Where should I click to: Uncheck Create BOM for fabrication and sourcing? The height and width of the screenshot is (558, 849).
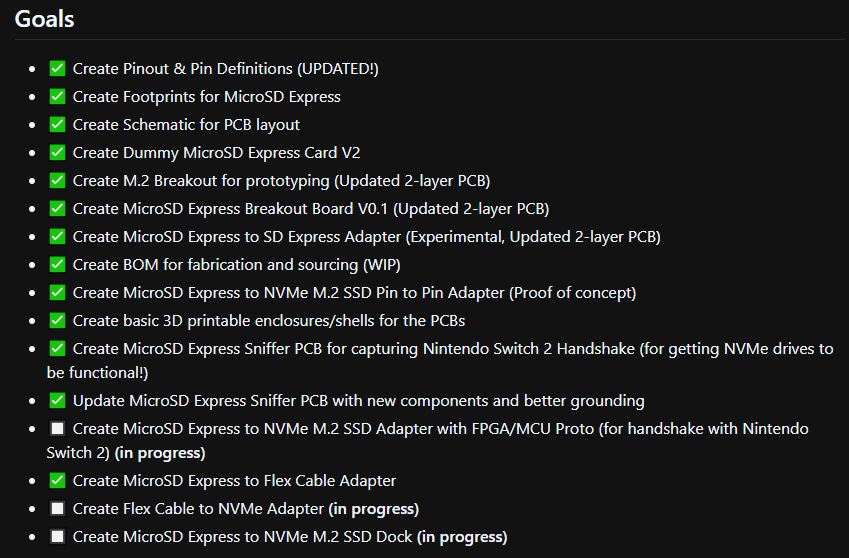[x=57, y=265]
